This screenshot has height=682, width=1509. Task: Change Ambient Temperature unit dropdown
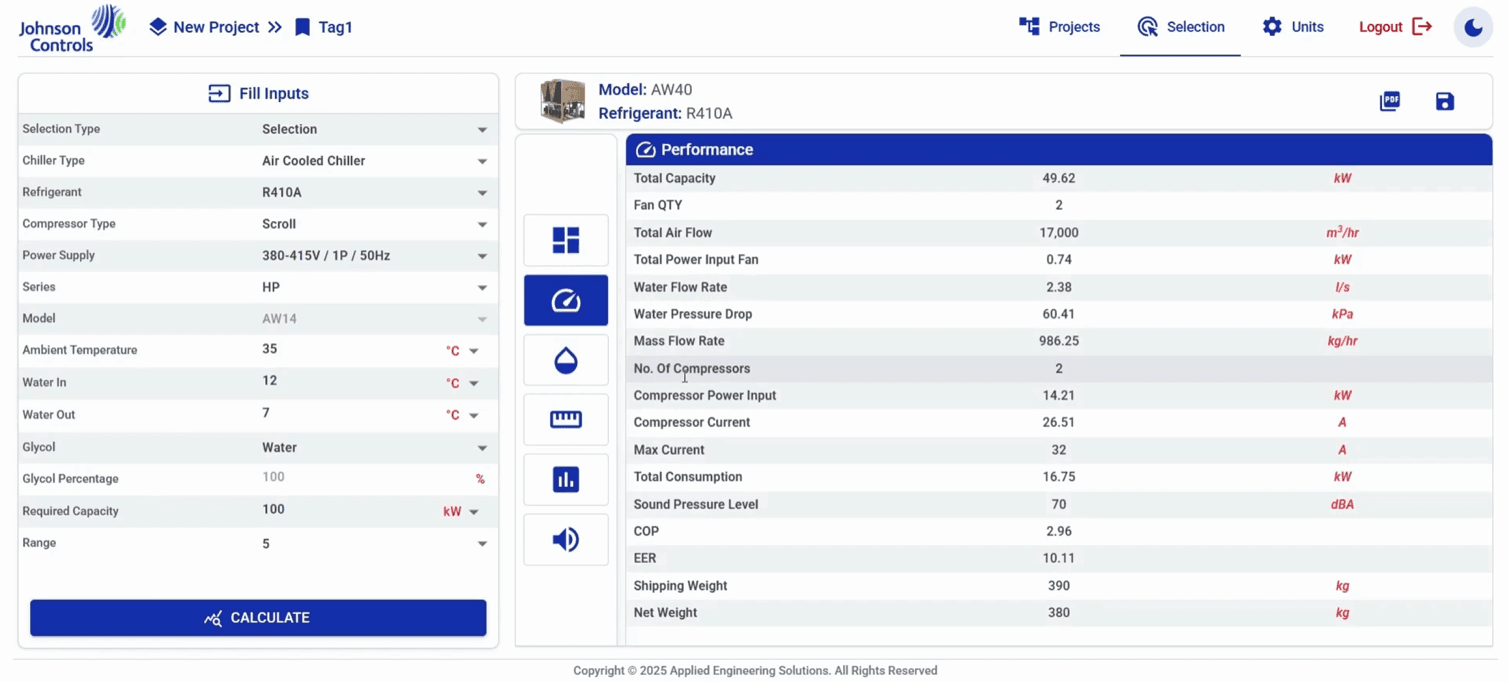tap(462, 351)
